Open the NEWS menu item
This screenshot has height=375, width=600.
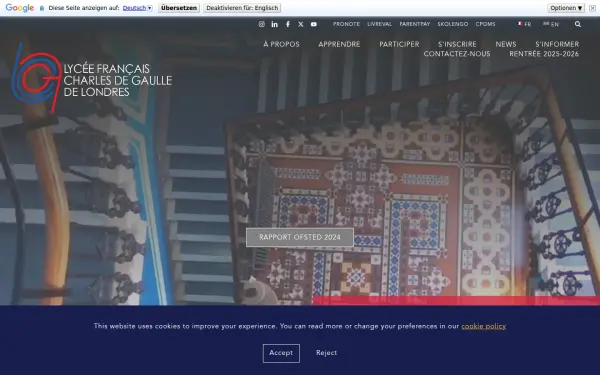coord(506,44)
